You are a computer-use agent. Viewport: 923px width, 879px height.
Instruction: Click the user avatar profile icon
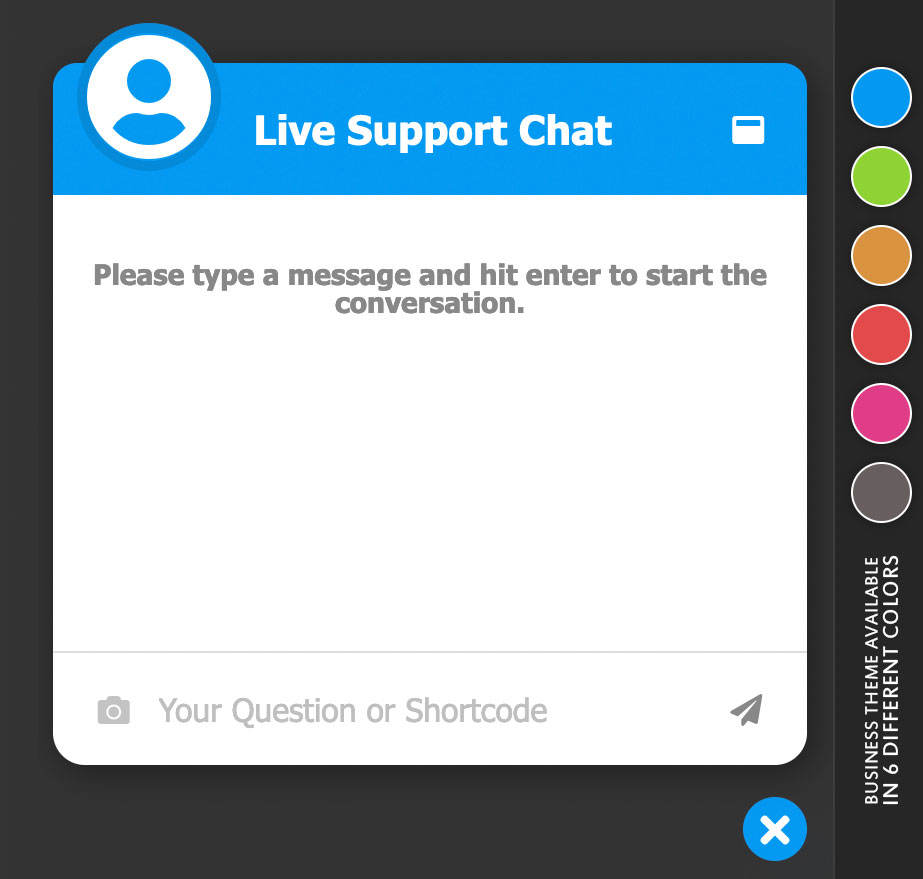pos(149,97)
